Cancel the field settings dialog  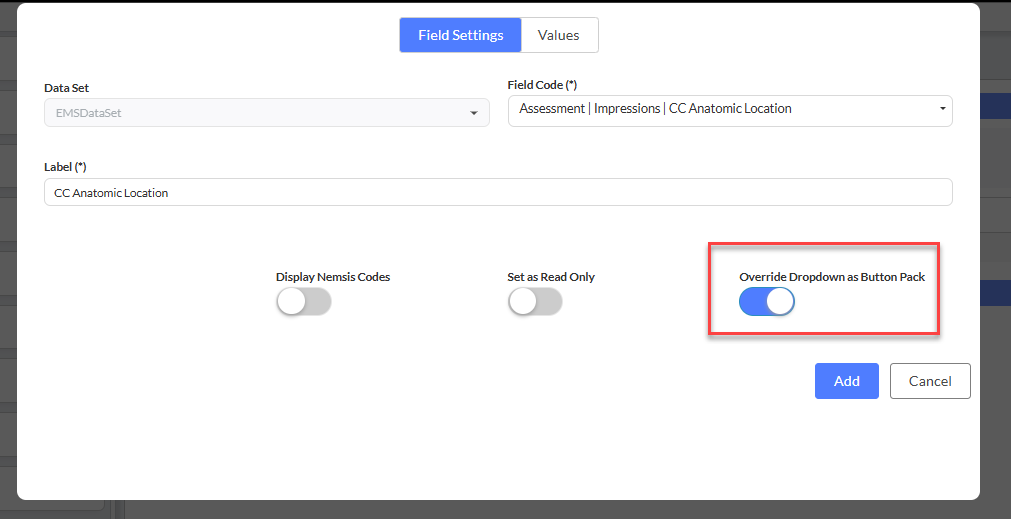click(930, 381)
